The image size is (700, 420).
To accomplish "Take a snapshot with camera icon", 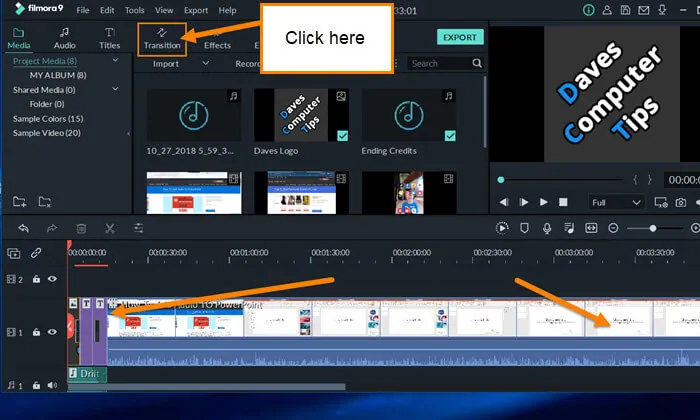I will pos(680,203).
